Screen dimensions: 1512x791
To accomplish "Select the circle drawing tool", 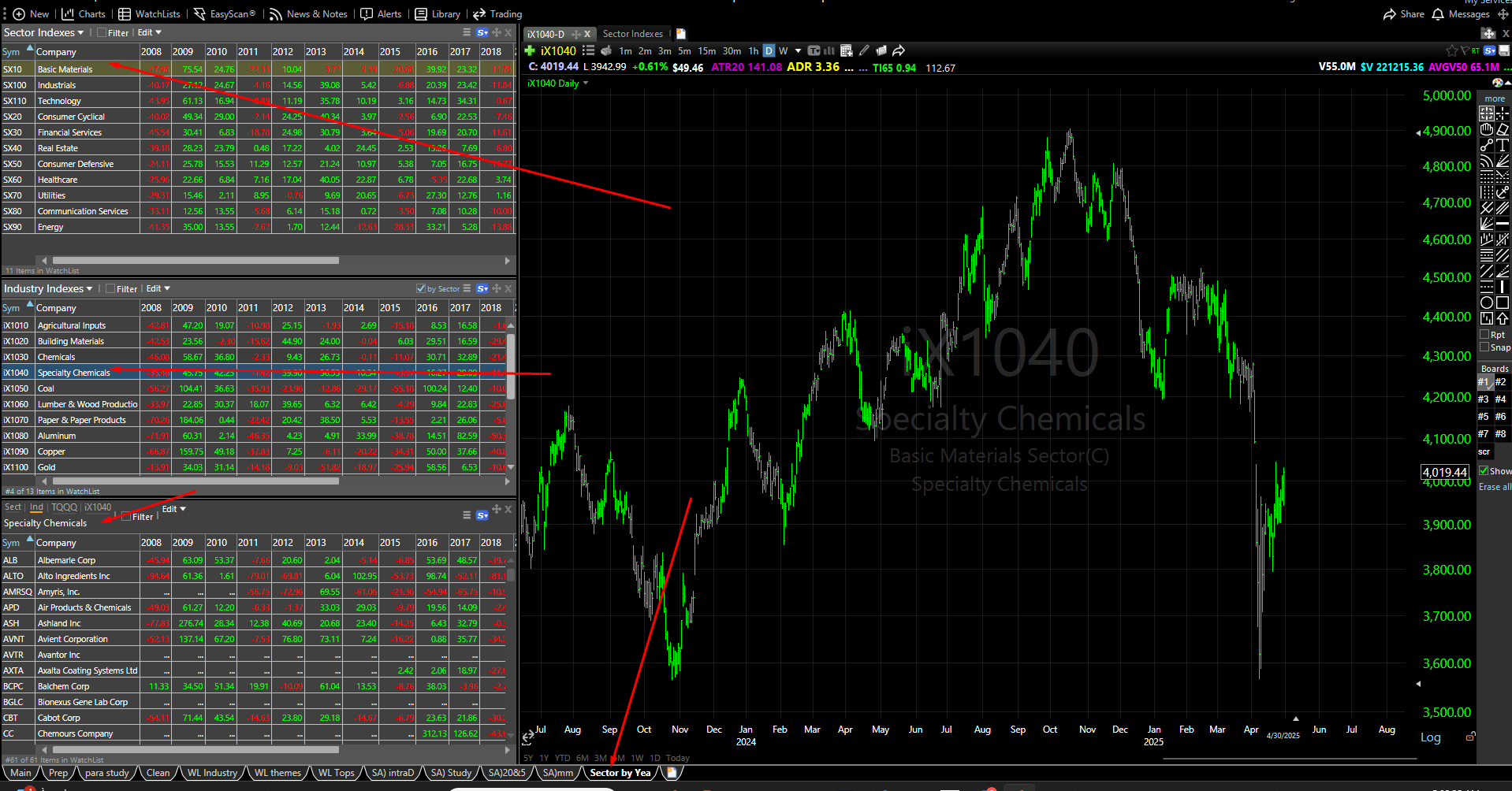I will point(1487,303).
